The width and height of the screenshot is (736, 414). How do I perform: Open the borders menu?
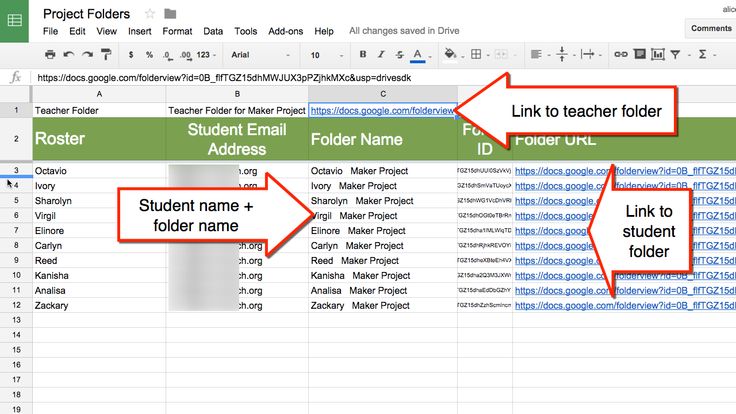click(x=476, y=54)
